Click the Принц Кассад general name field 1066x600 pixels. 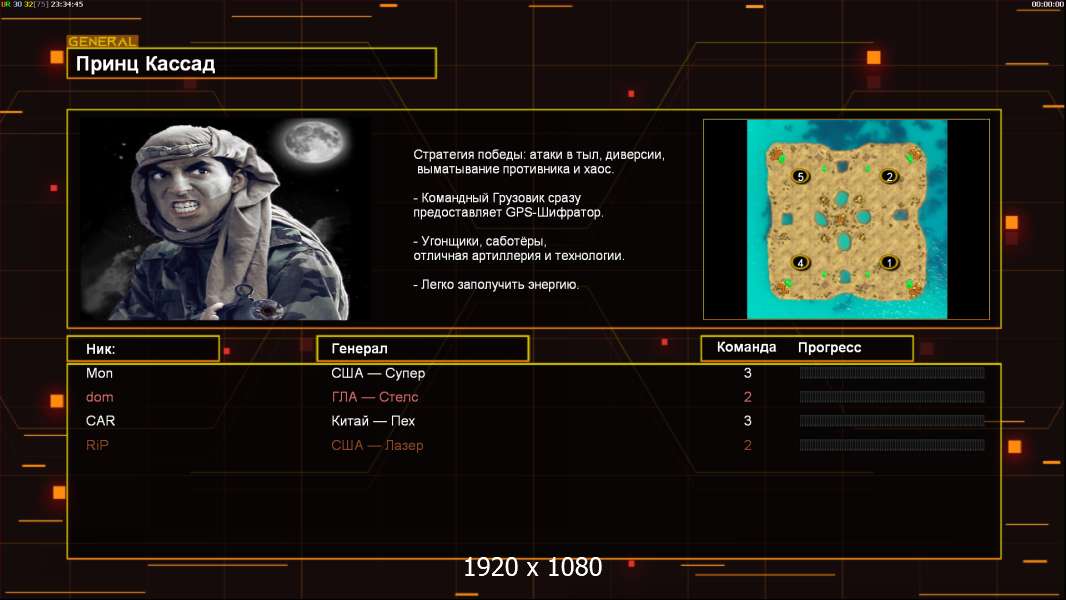pyautogui.click(x=252, y=63)
